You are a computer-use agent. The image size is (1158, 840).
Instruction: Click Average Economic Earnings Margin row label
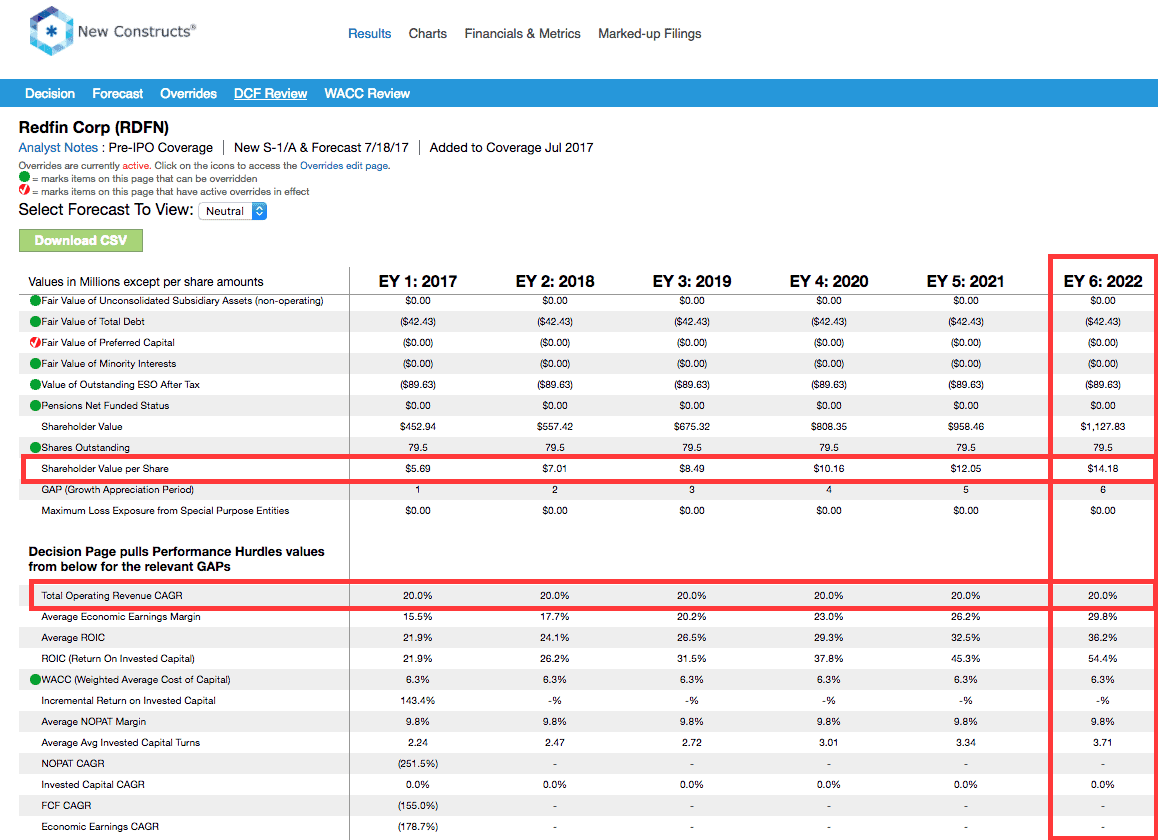[x=120, y=616]
